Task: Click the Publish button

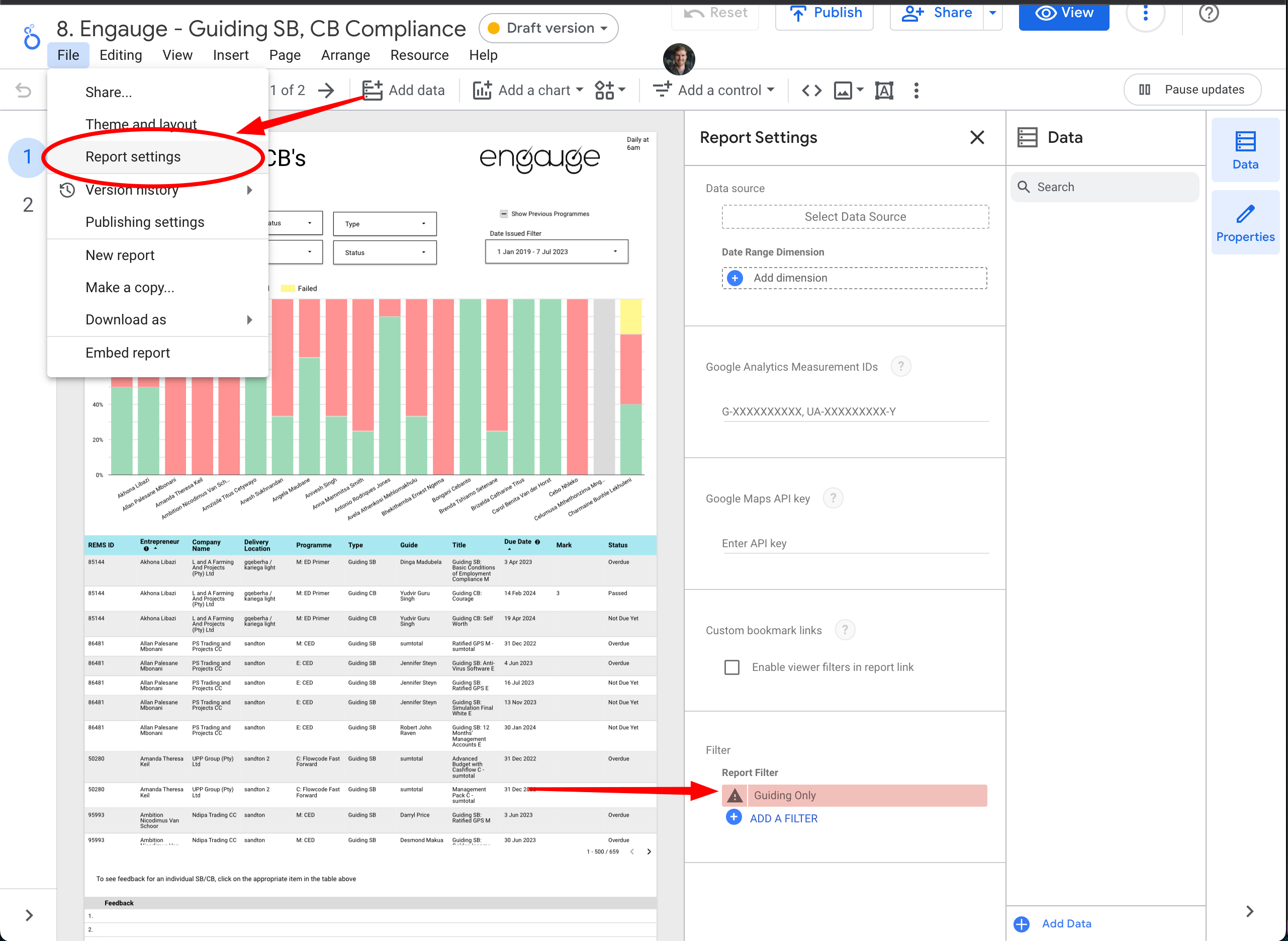Action: point(824,13)
